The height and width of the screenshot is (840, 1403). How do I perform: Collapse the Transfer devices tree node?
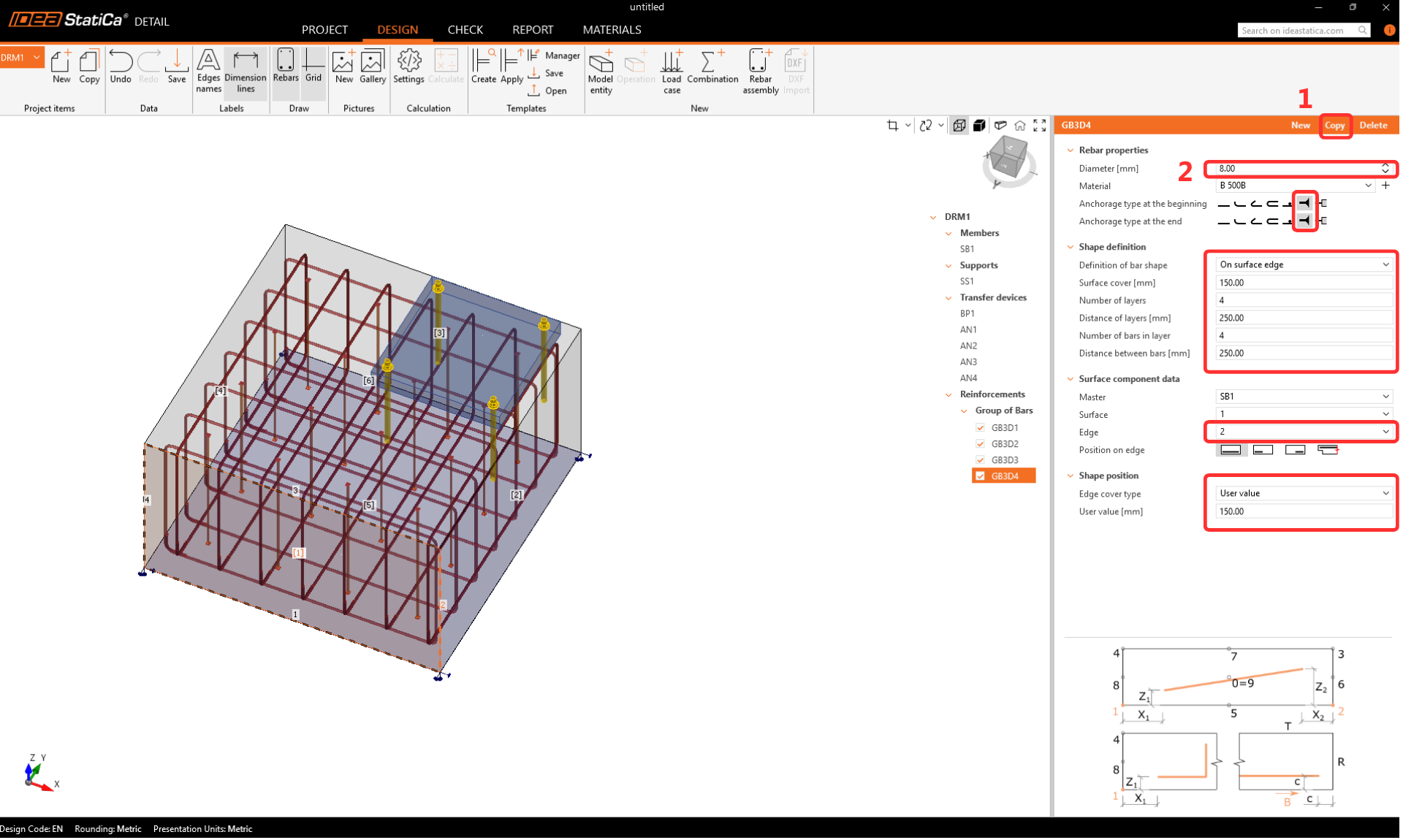(x=948, y=298)
